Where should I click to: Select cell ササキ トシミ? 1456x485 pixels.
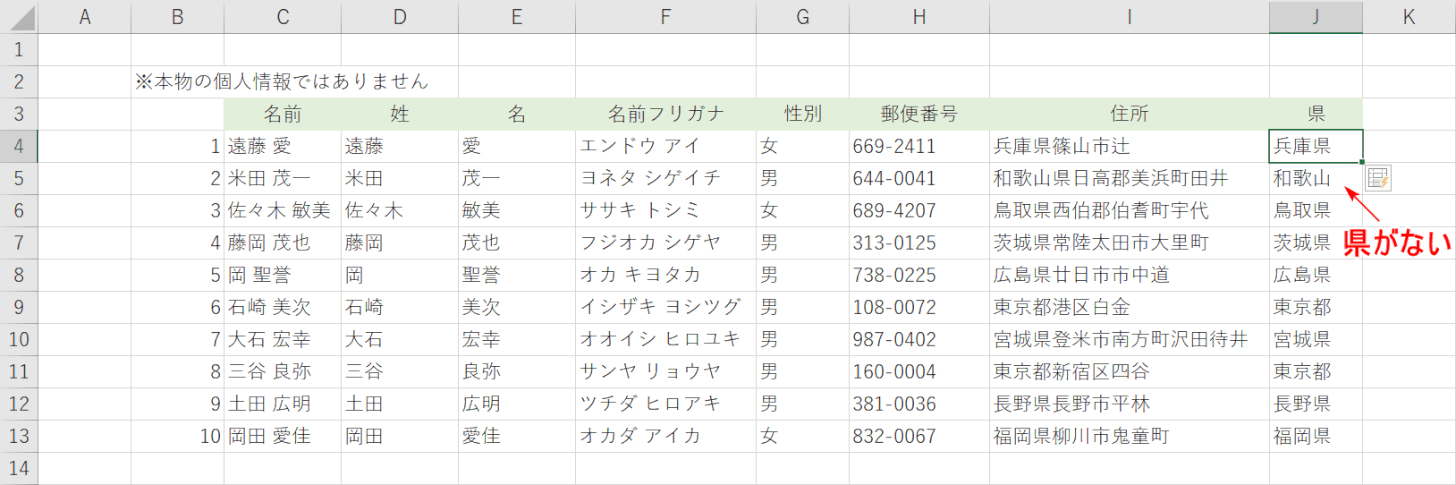[665, 211]
